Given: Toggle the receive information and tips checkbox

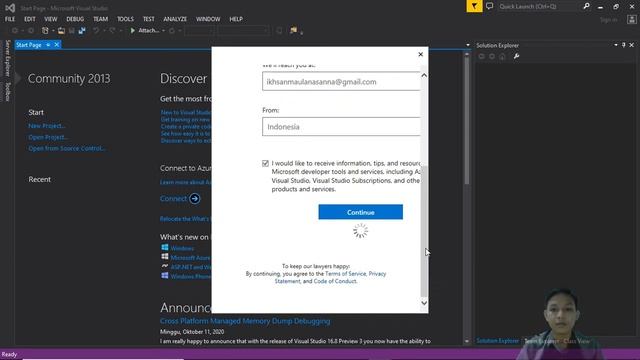Looking at the screenshot, I should point(265,163).
